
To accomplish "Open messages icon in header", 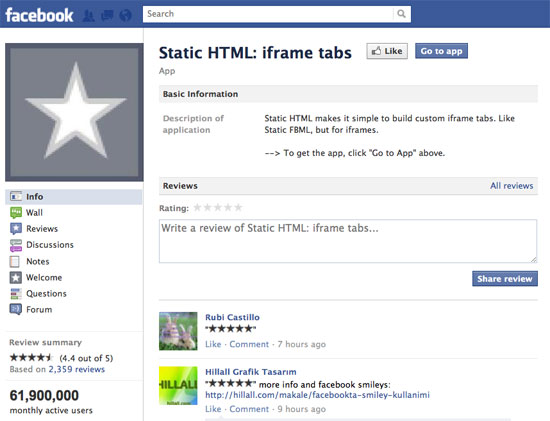I will pos(107,15).
